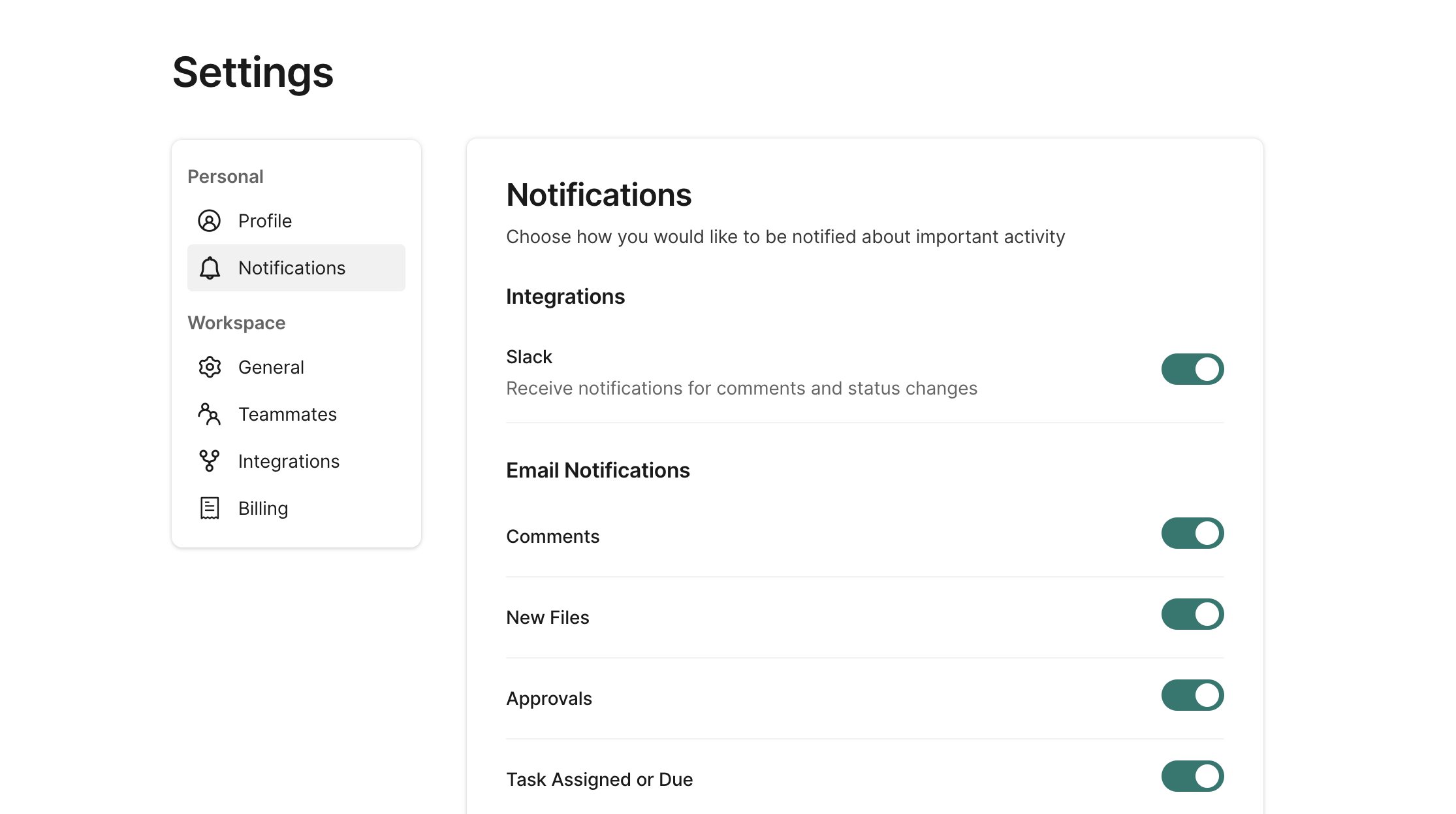
Task: Disable Slack notifications toggle
Action: click(x=1192, y=369)
